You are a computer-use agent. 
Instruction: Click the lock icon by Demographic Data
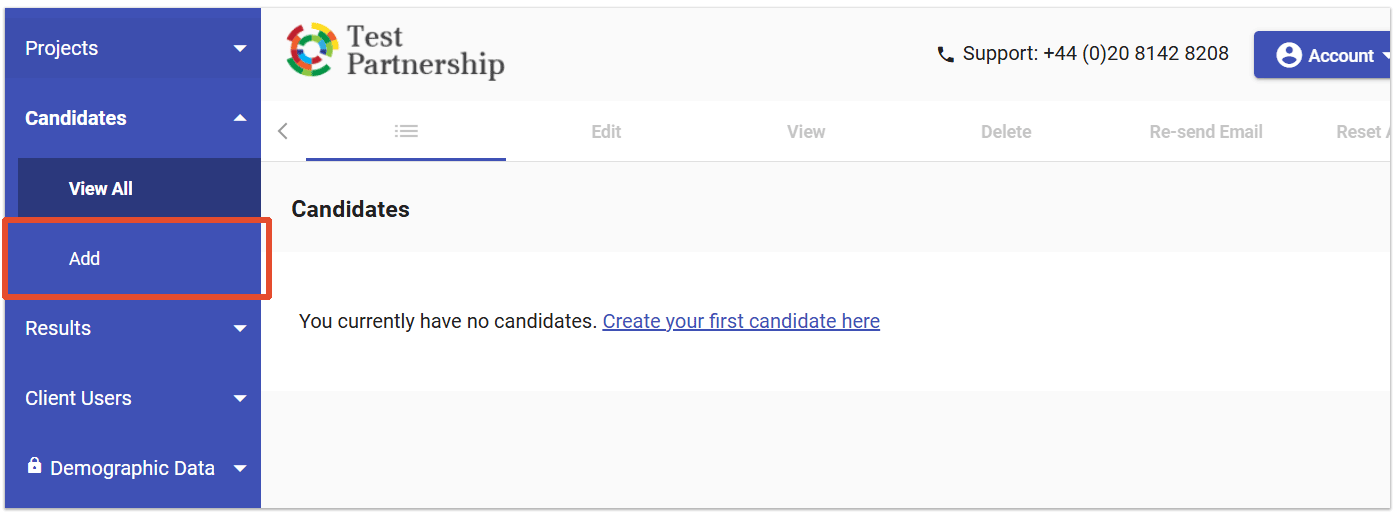(35, 466)
